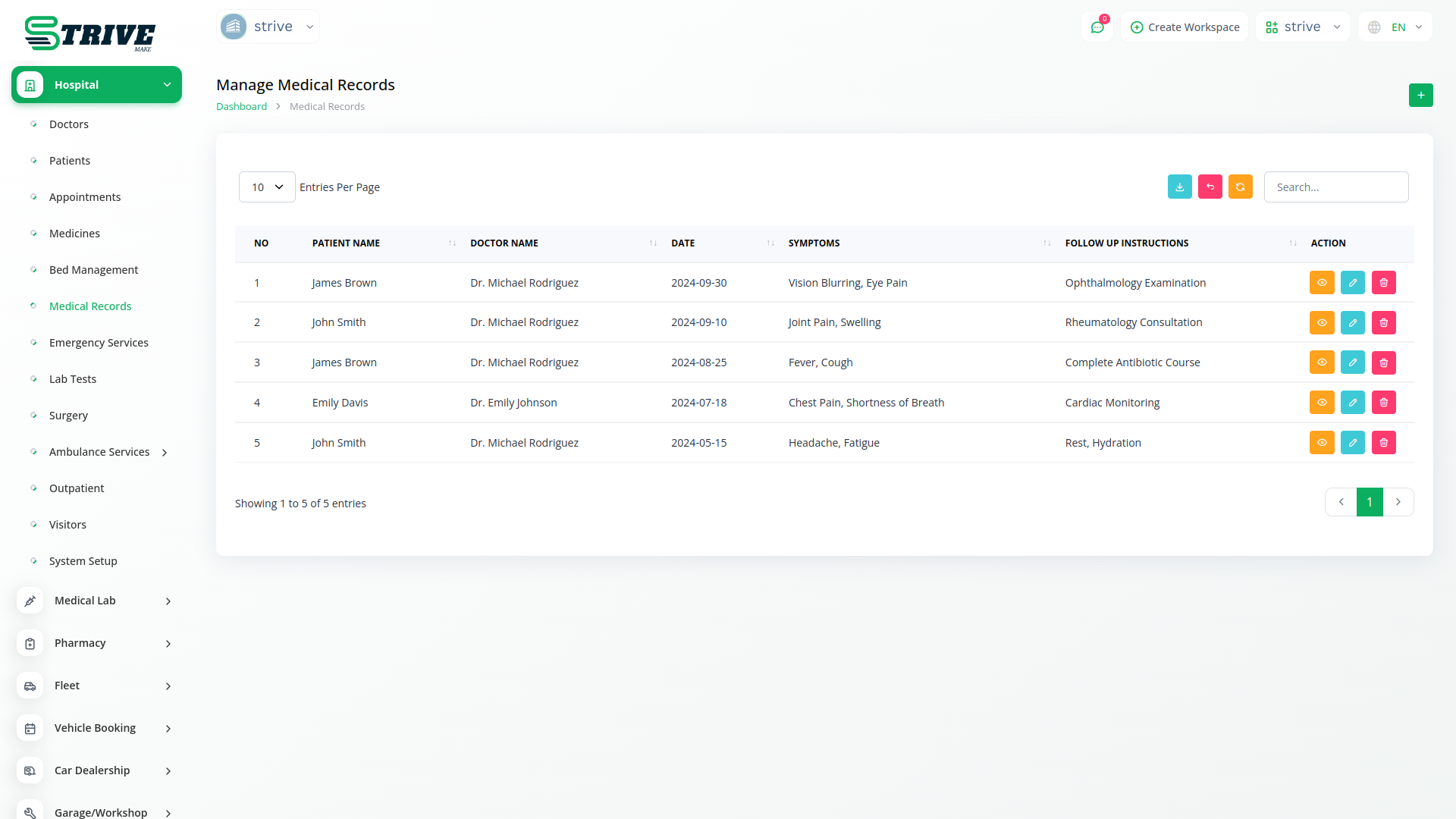
Task: Open the chat messages notification icon
Action: [1097, 27]
